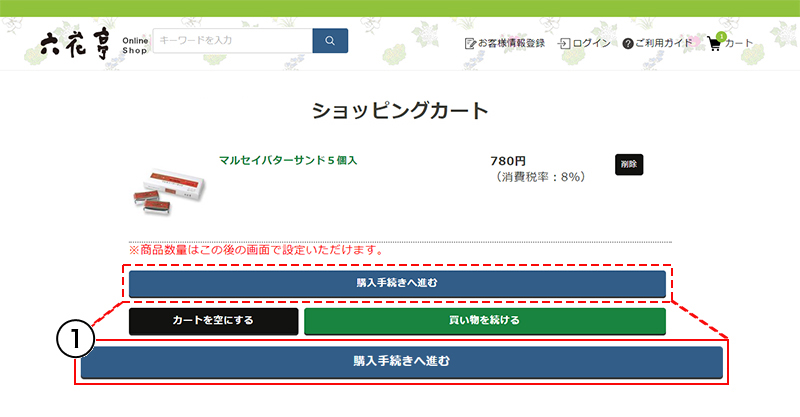Viewport: 800px width, 417px height.
Task: Click the ショッピングカート heading
Action: pos(400,111)
